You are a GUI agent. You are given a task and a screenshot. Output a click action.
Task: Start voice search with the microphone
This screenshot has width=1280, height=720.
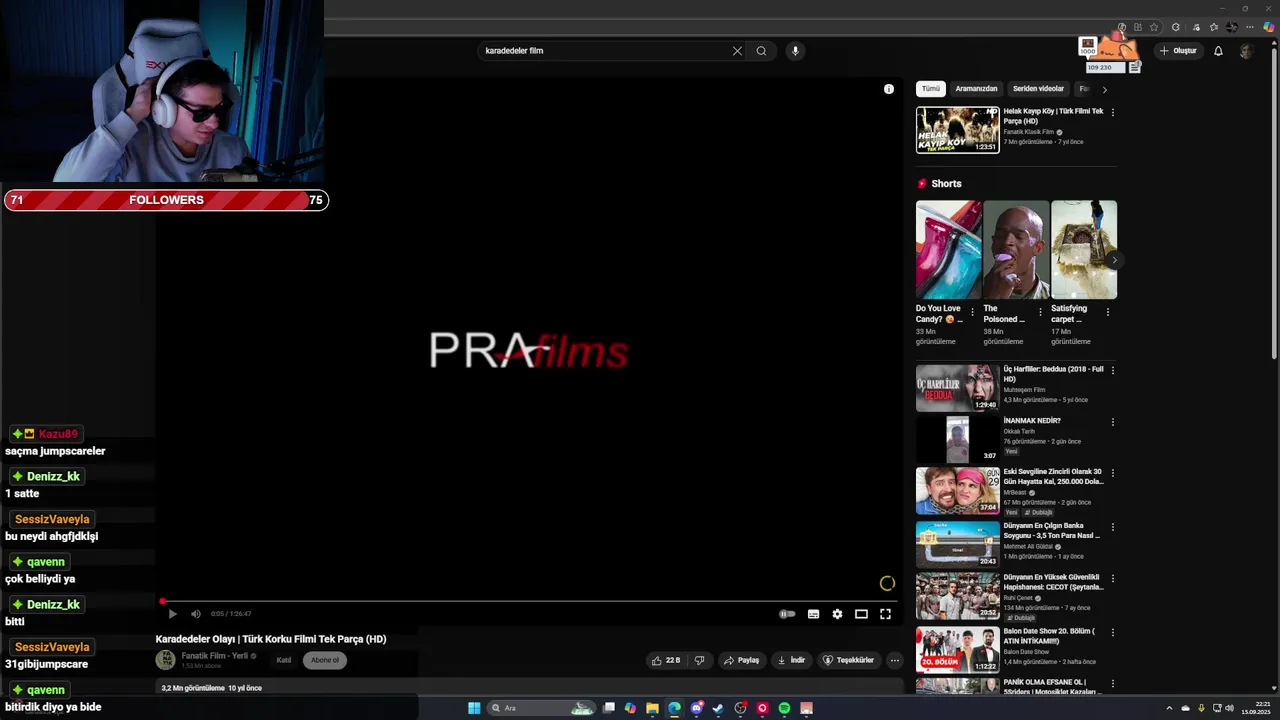[795, 51]
